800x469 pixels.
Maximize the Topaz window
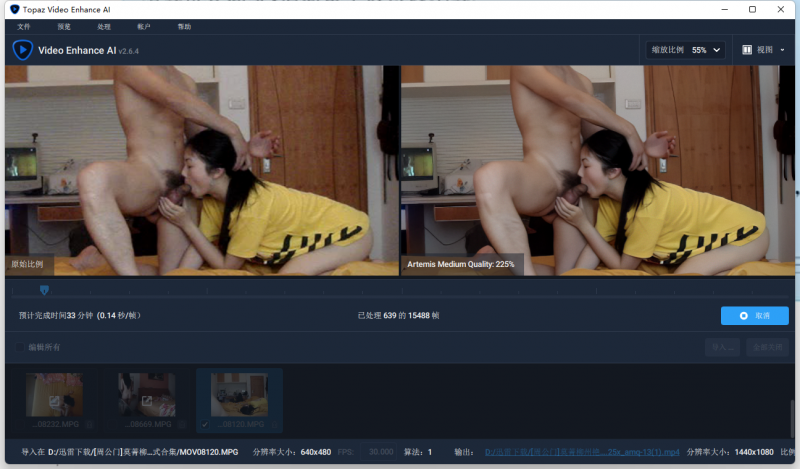coord(752,9)
